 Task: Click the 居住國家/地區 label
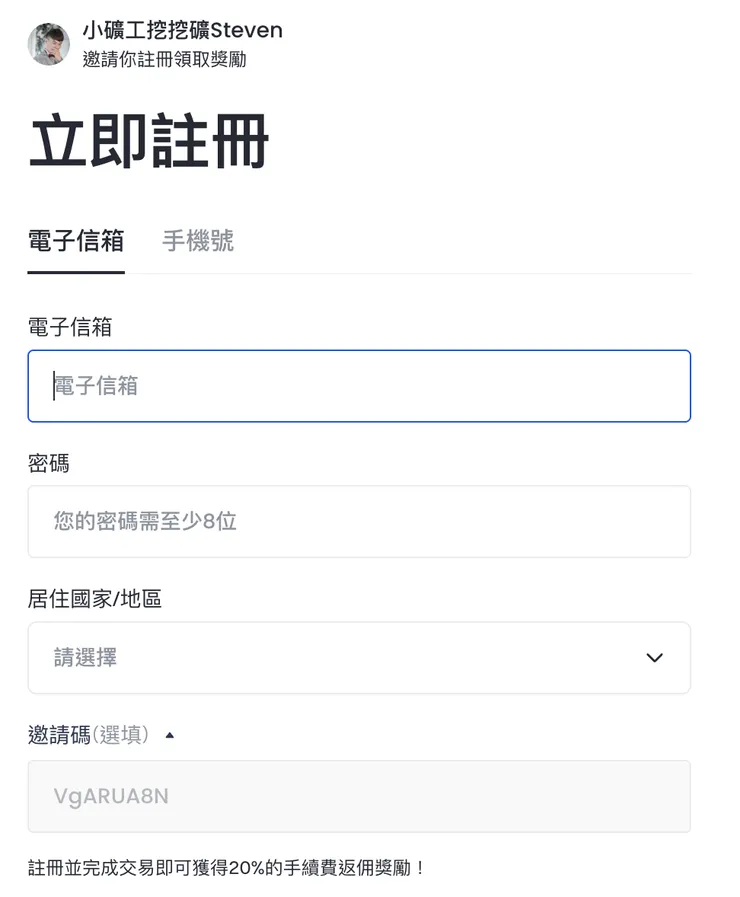pos(92,598)
